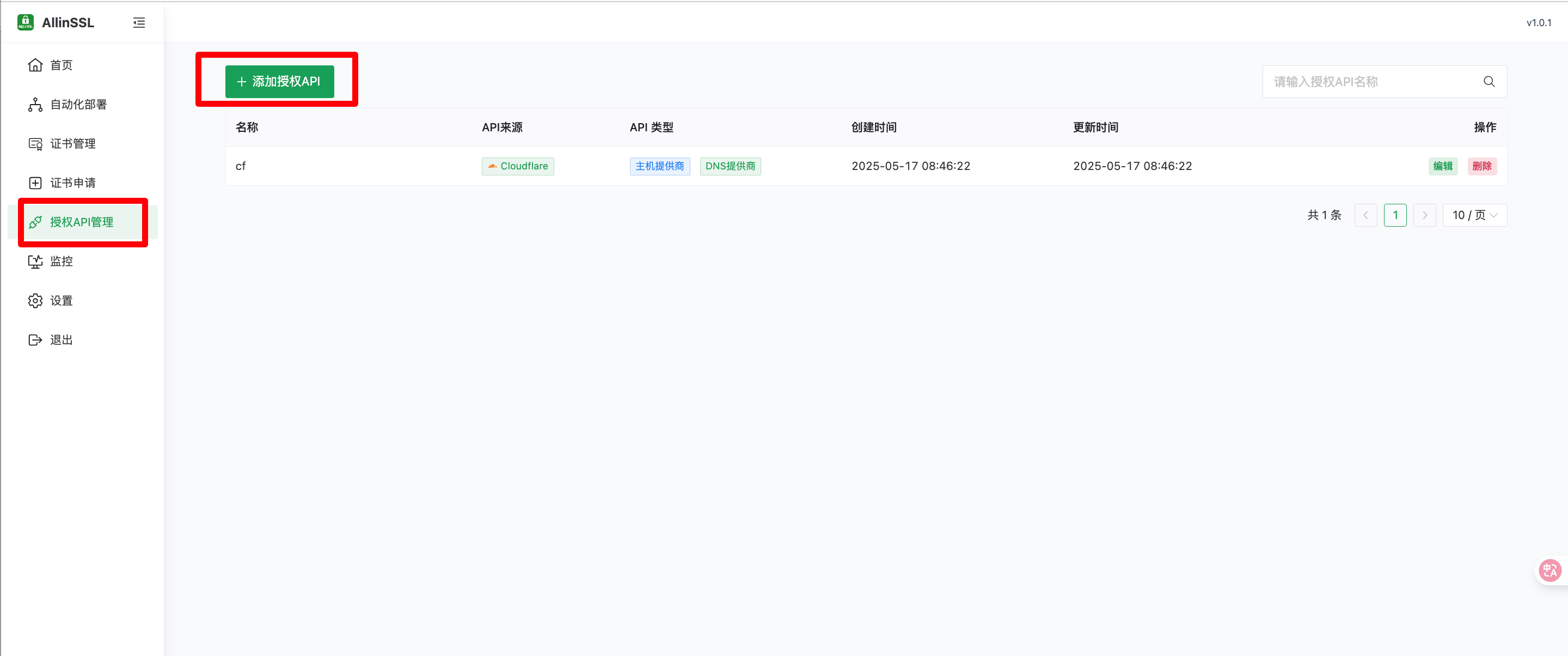1568x656 pixels.
Task: Expand the 10 / 页 page size dropdown
Action: click(x=1474, y=215)
